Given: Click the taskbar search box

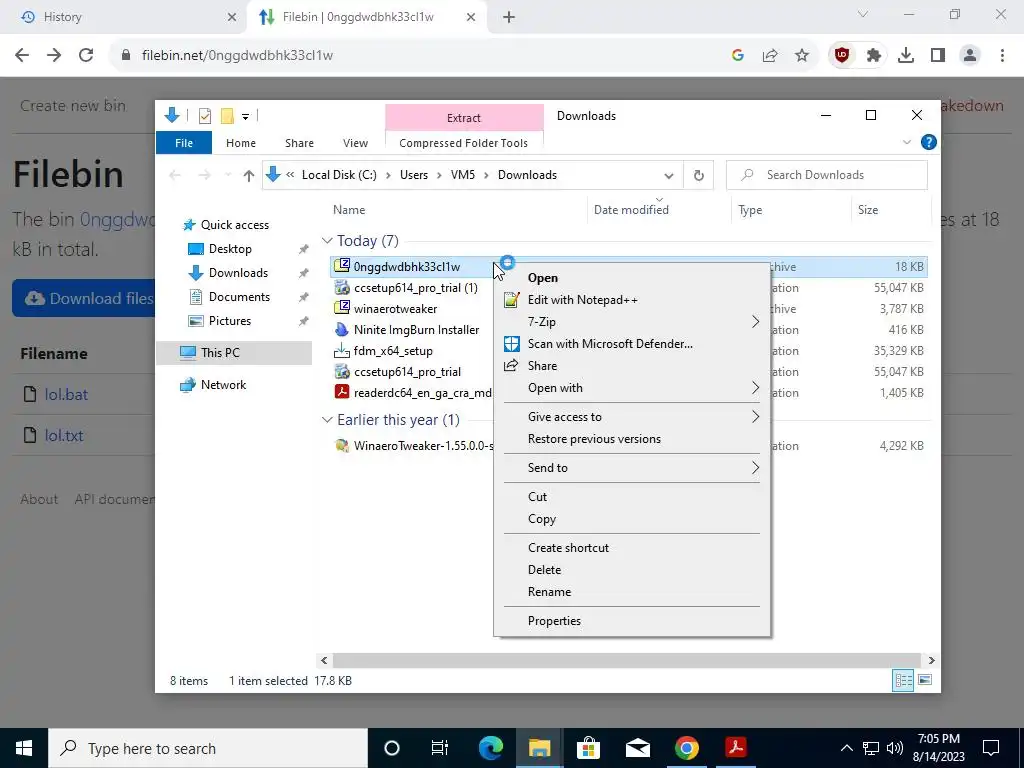Looking at the screenshot, I should click(208, 748).
